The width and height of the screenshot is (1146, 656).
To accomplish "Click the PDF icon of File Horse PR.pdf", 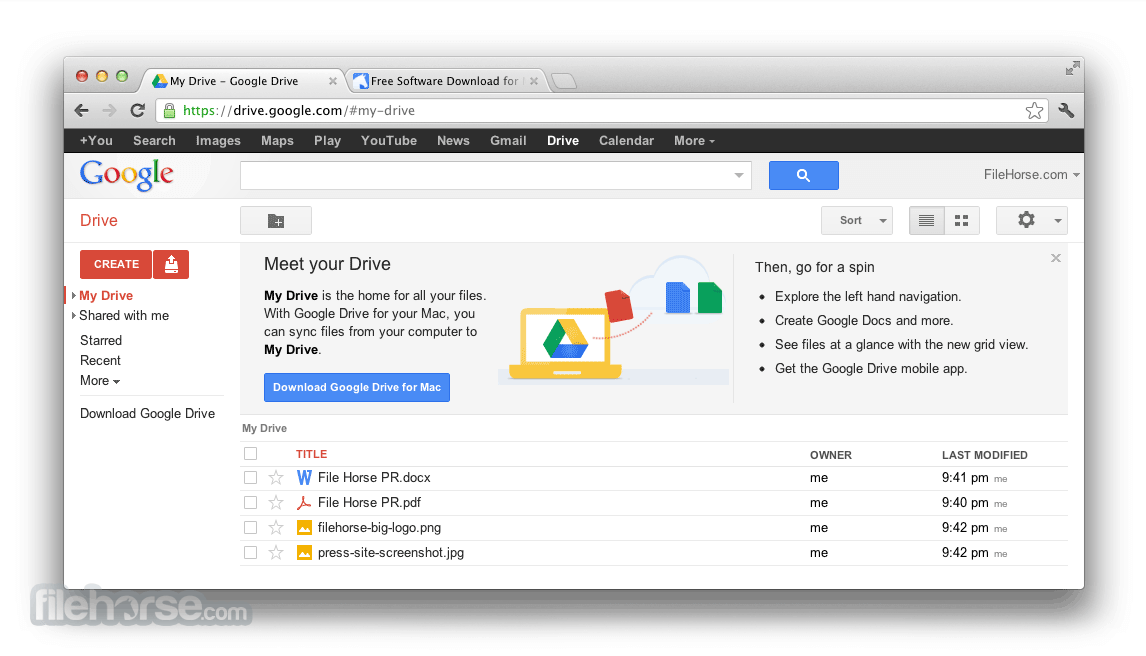I will point(304,503).
